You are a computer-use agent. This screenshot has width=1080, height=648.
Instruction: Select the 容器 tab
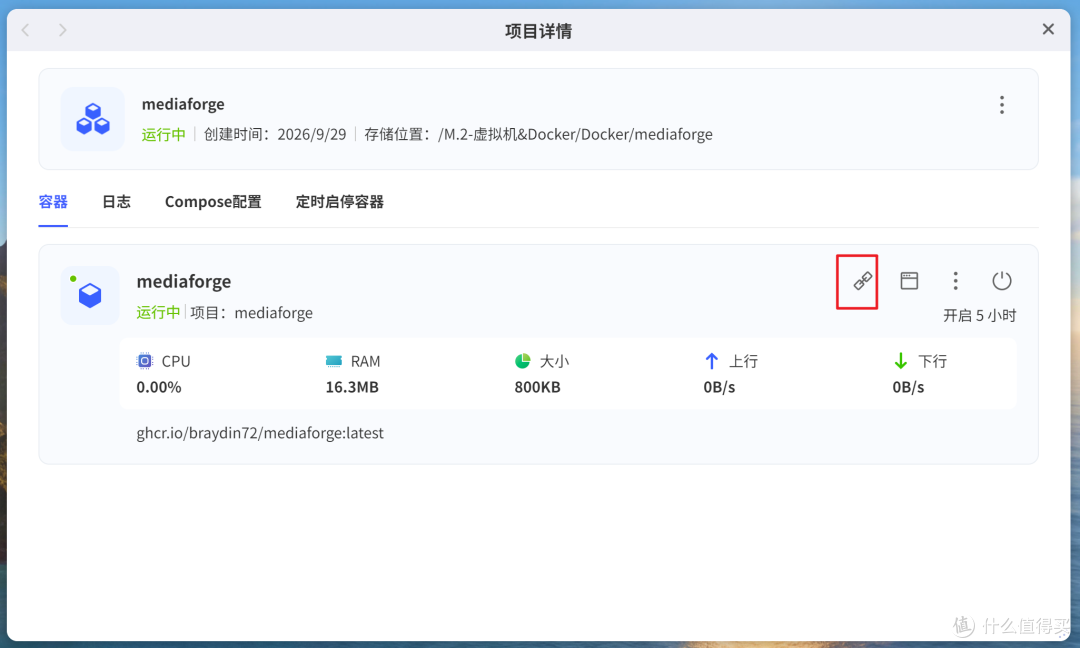click(x=53, y=202)
